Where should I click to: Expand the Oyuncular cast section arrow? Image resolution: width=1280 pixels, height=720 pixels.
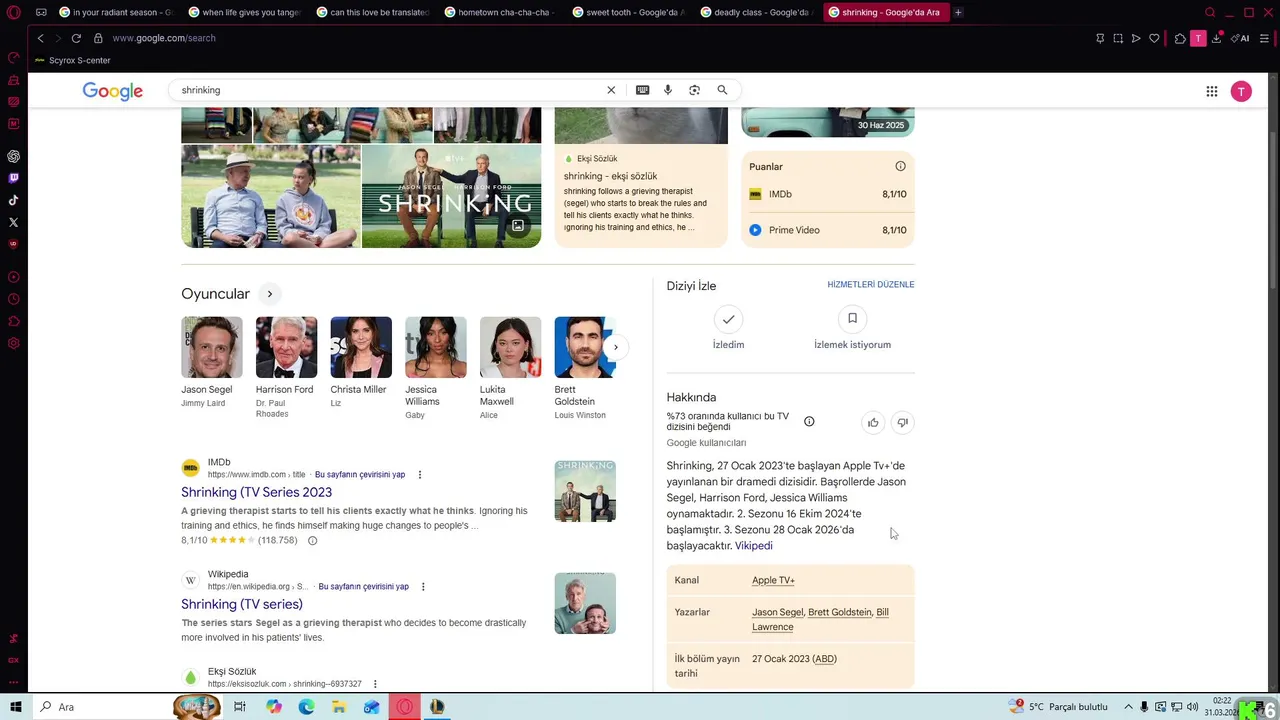(269, 294)
